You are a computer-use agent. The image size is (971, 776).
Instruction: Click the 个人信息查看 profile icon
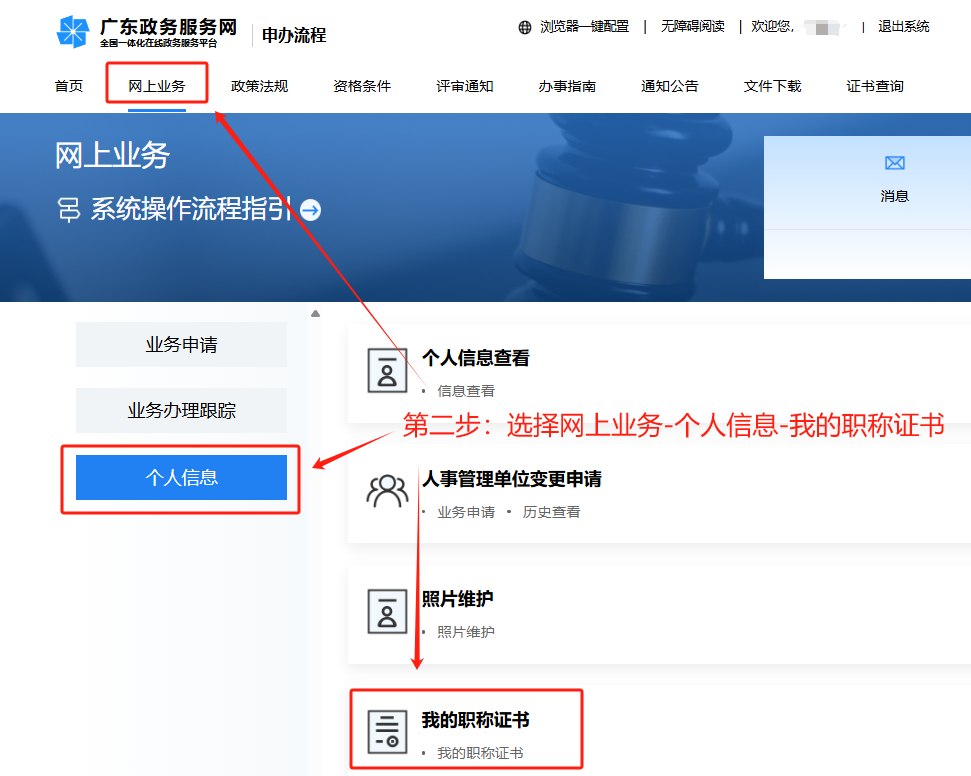click(387, 370)
